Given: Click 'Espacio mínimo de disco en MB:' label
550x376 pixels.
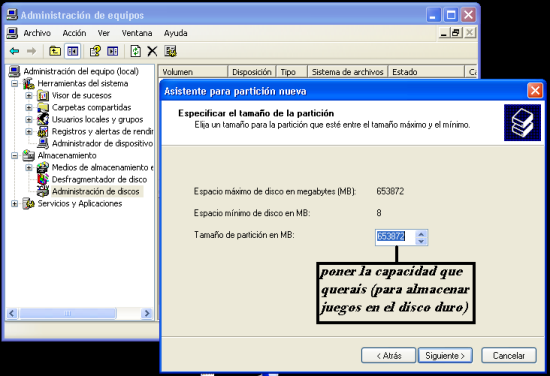Looking at the screenshot, I should [252, 213].
